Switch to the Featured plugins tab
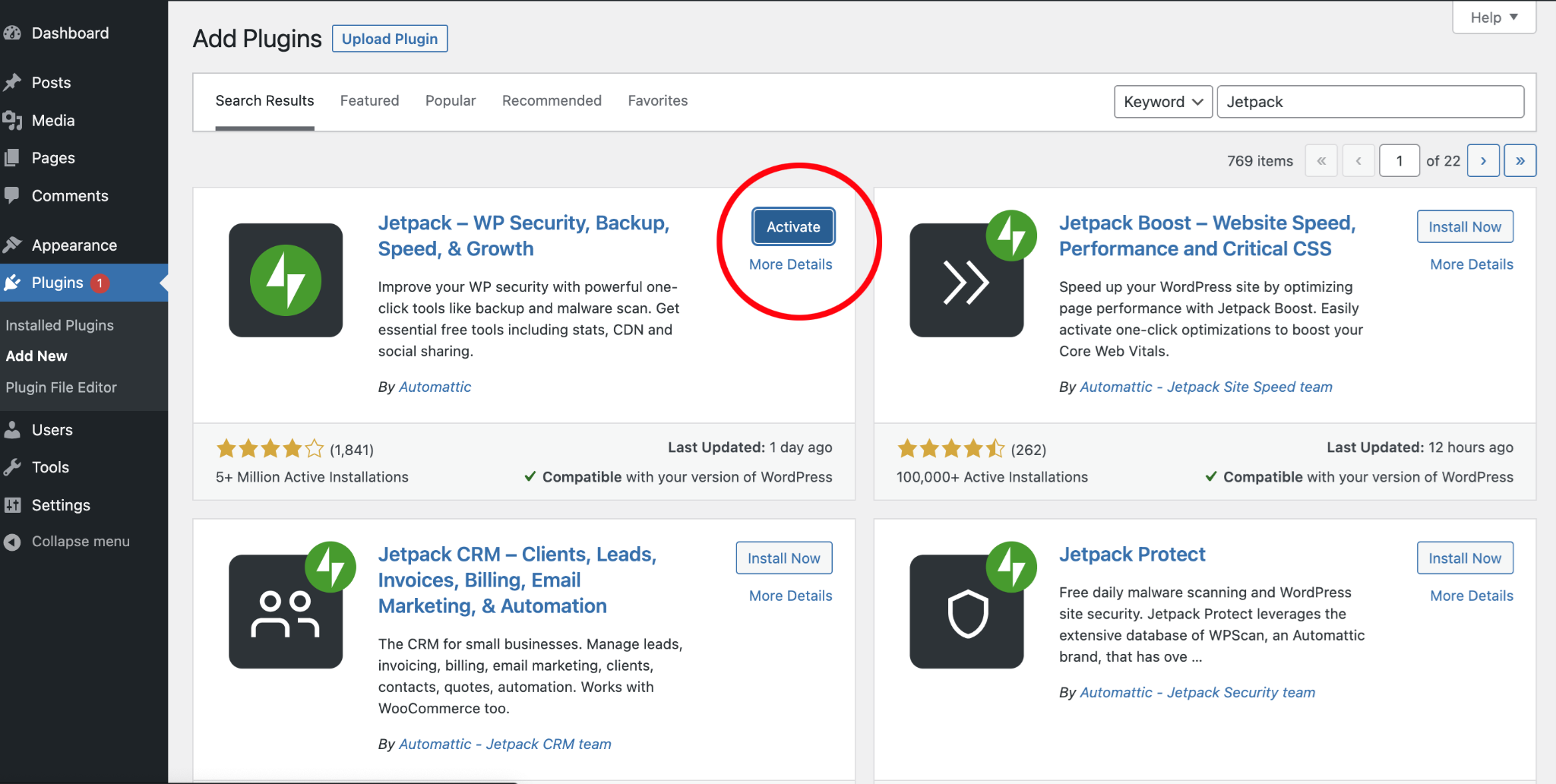1556x784 pixels. pyautogui.click(x=369, y=100)
